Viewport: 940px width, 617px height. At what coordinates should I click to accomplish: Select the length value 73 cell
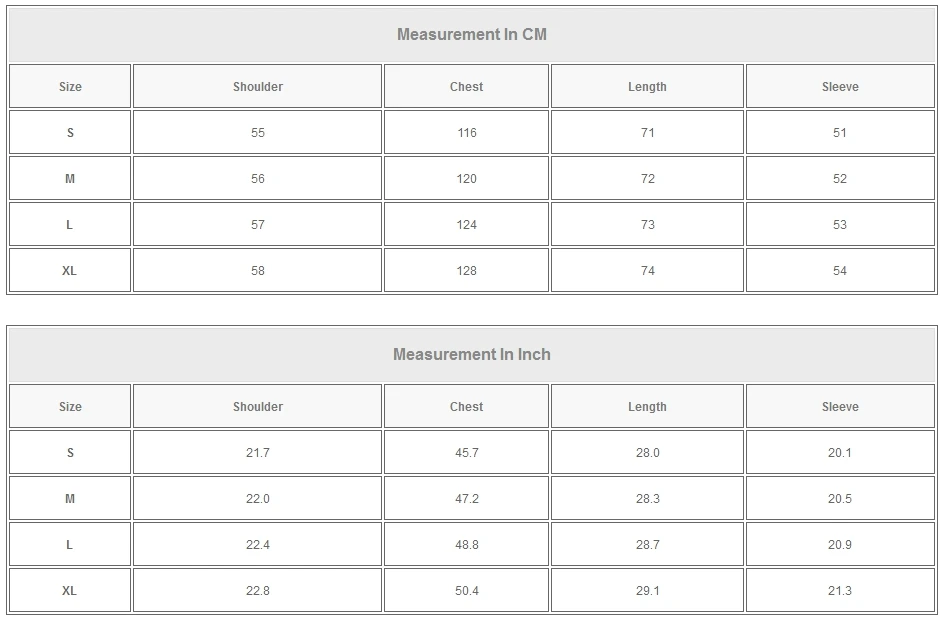click(x=647, y=225)
